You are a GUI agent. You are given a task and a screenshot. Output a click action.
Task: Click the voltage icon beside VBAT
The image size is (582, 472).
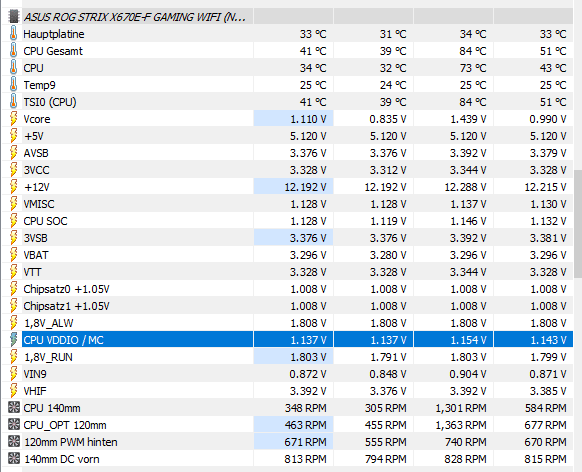(14, 255)
